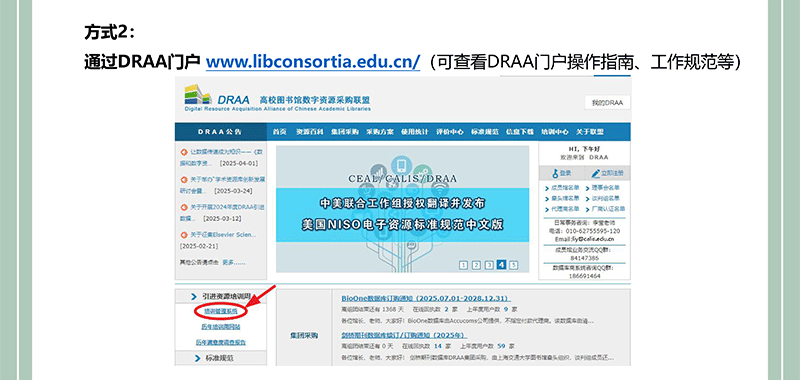Viewport: 800px width, 380px height.
Task: Open the 集团采购 menu item
Action: pos(344,132)
